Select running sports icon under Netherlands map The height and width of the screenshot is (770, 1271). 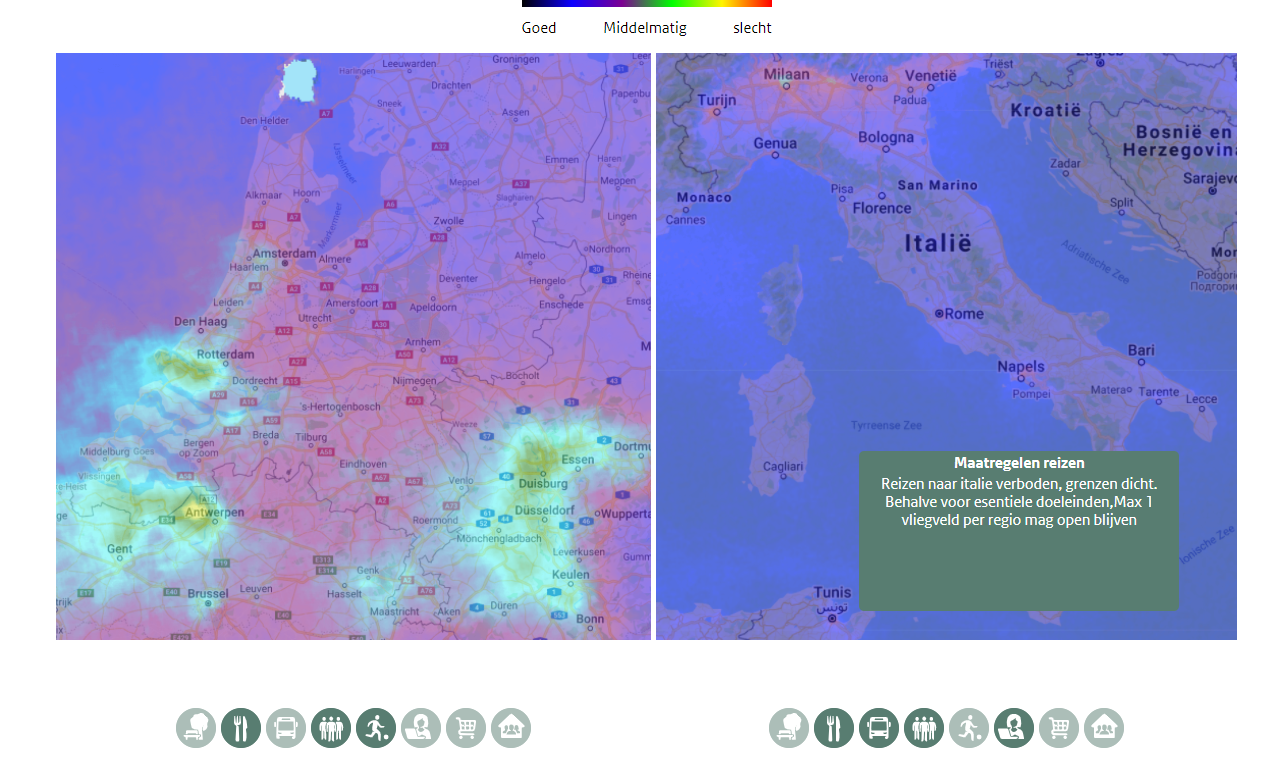click(376, 728)
